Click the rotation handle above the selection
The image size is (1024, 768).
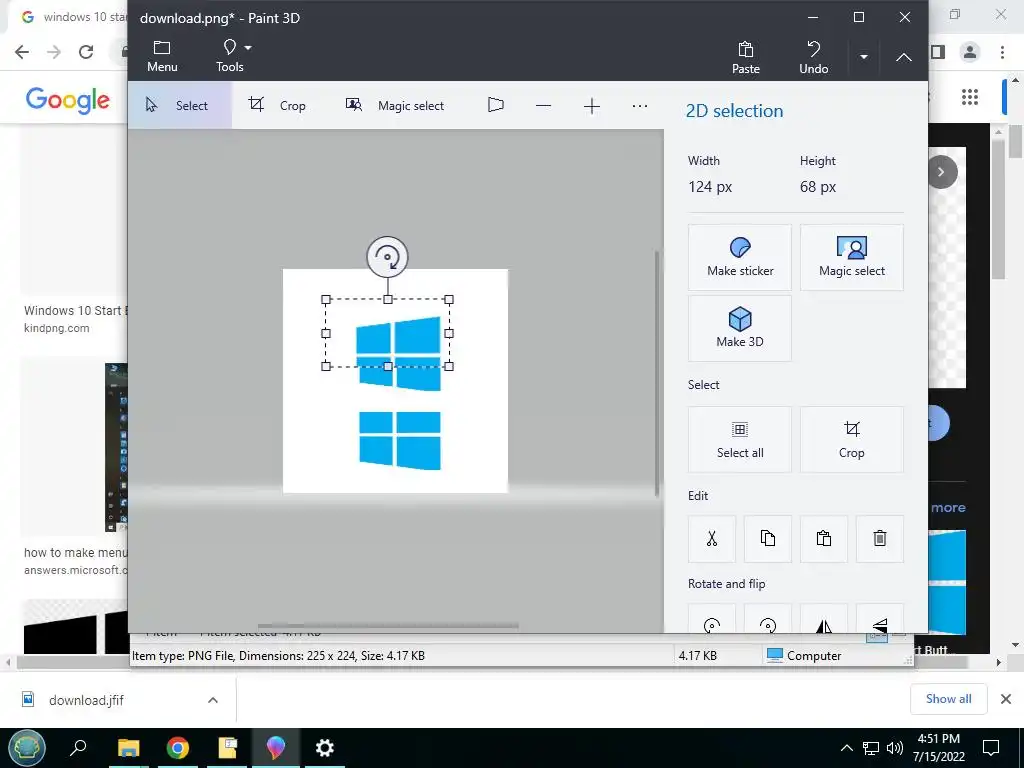[x=387, y=257]
